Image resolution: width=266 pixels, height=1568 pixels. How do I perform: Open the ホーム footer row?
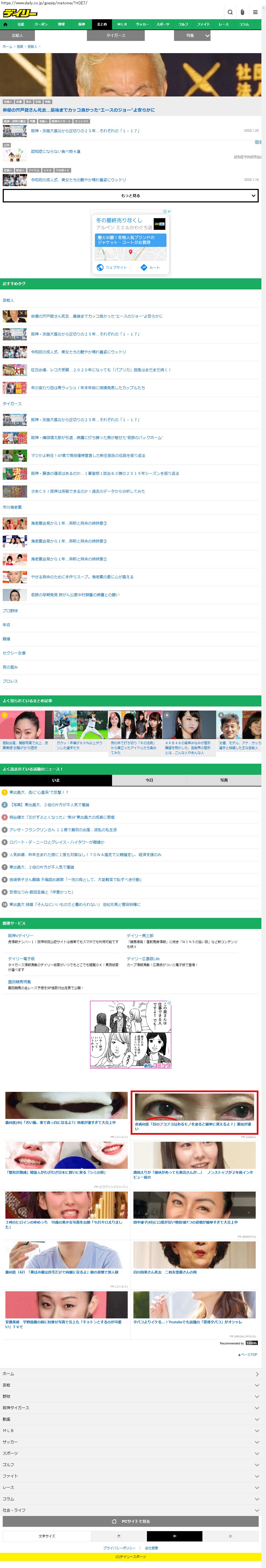(x=131, y=1373)
